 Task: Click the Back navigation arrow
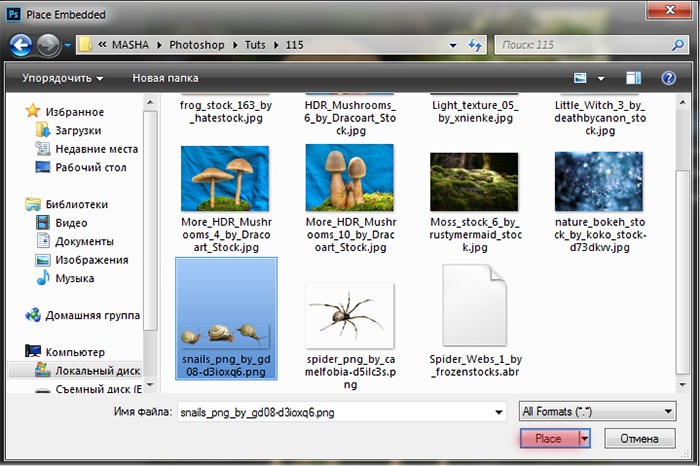coord(21,45)
